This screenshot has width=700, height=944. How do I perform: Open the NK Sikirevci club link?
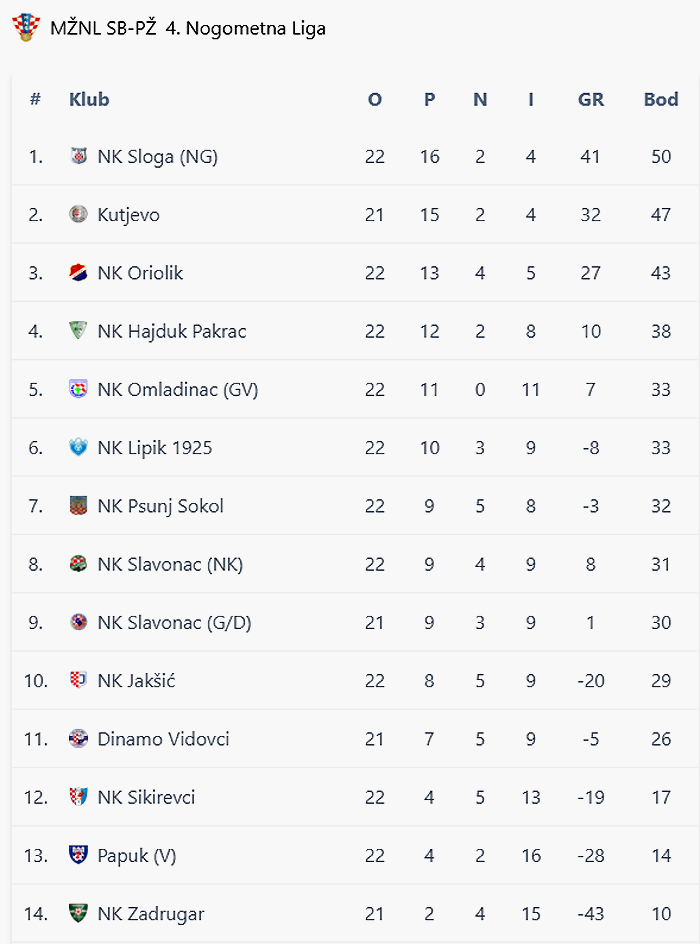[x=146, y=797]
